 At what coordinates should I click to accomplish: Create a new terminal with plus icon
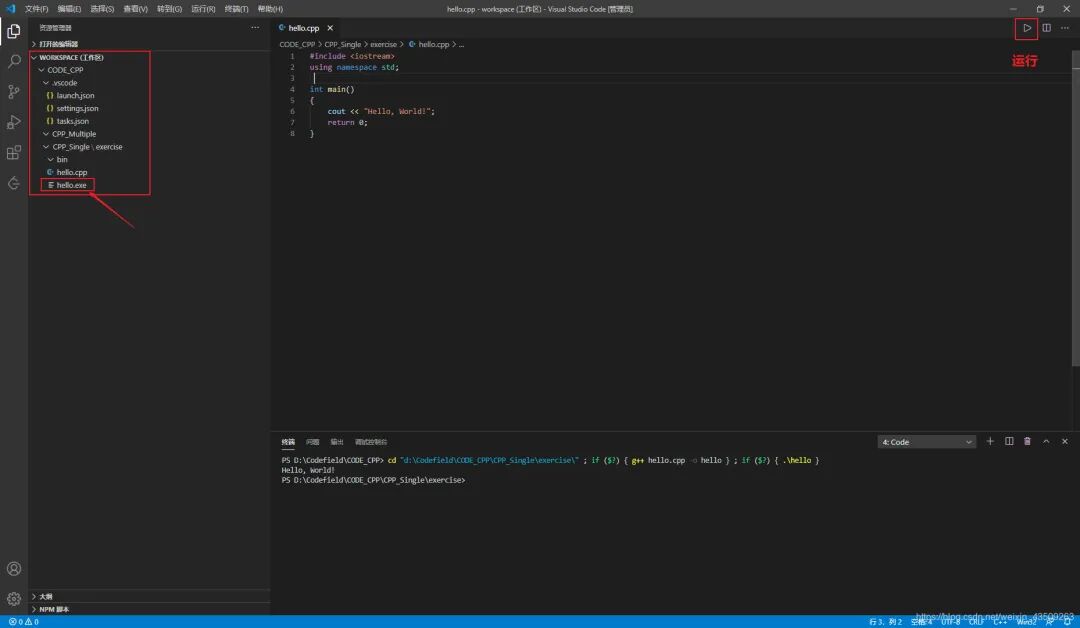(990, 441)
